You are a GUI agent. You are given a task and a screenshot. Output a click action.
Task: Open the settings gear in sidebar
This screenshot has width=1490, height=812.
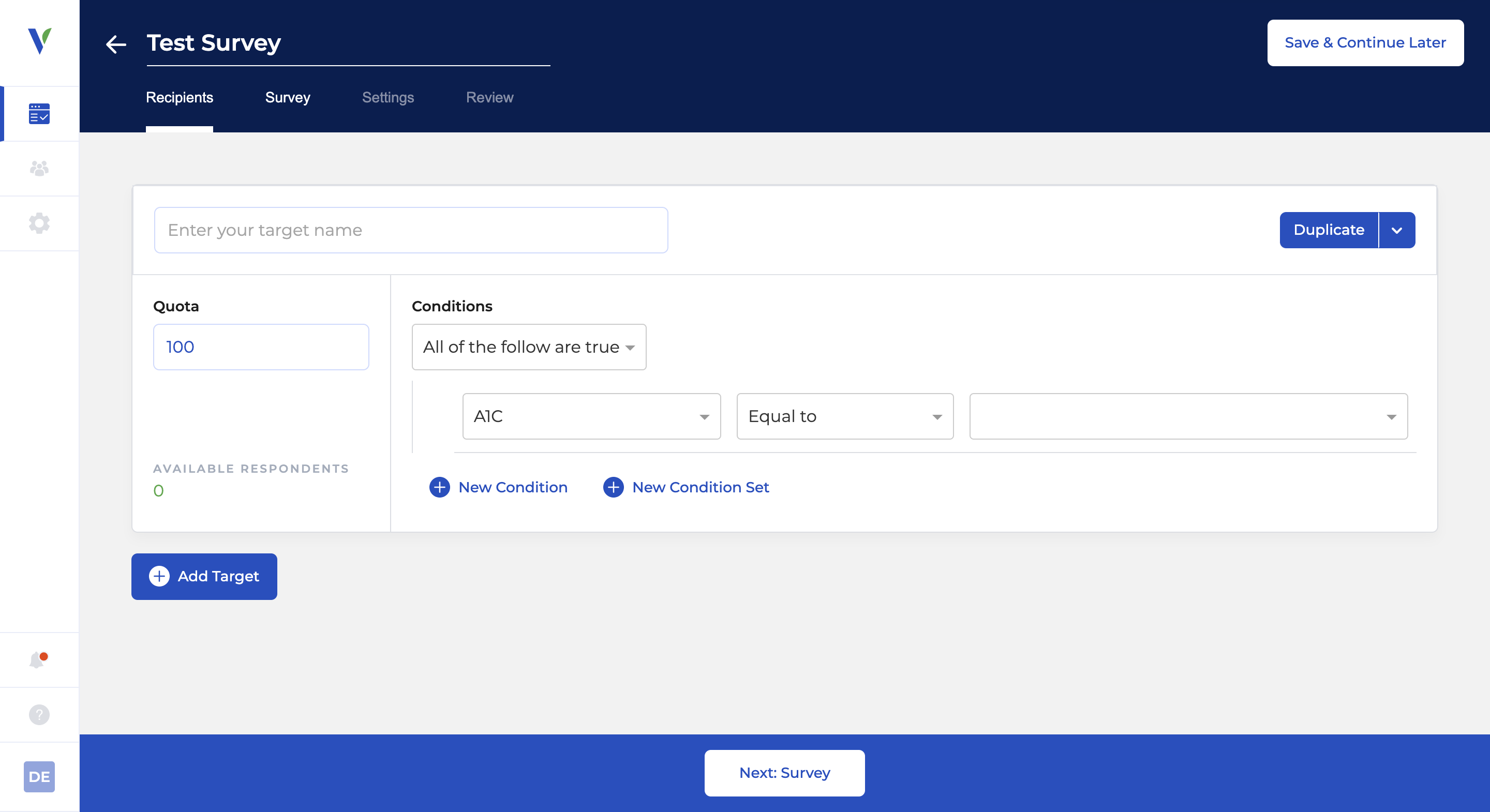39,223
